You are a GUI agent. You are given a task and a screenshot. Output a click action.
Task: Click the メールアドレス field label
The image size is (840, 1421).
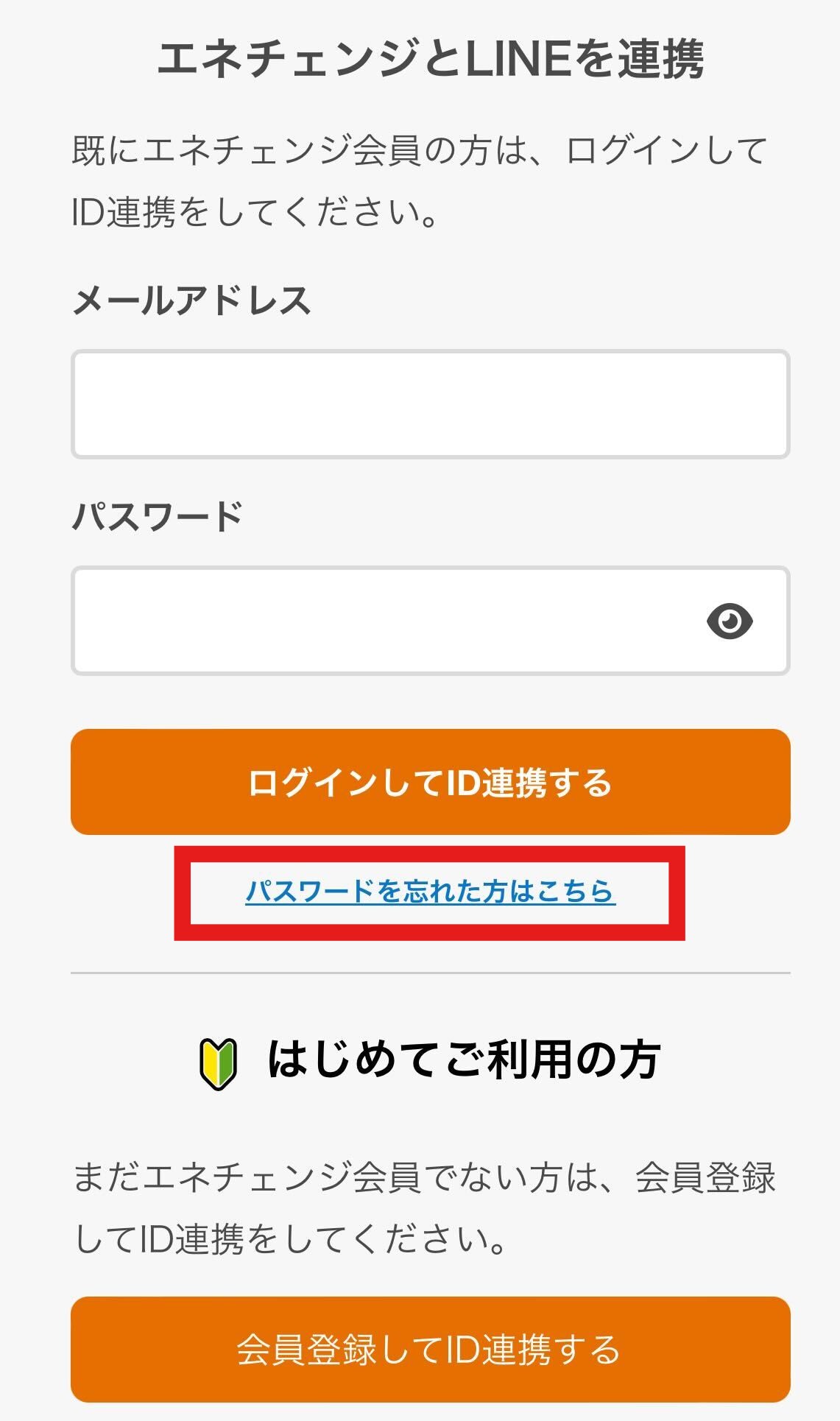191,300
